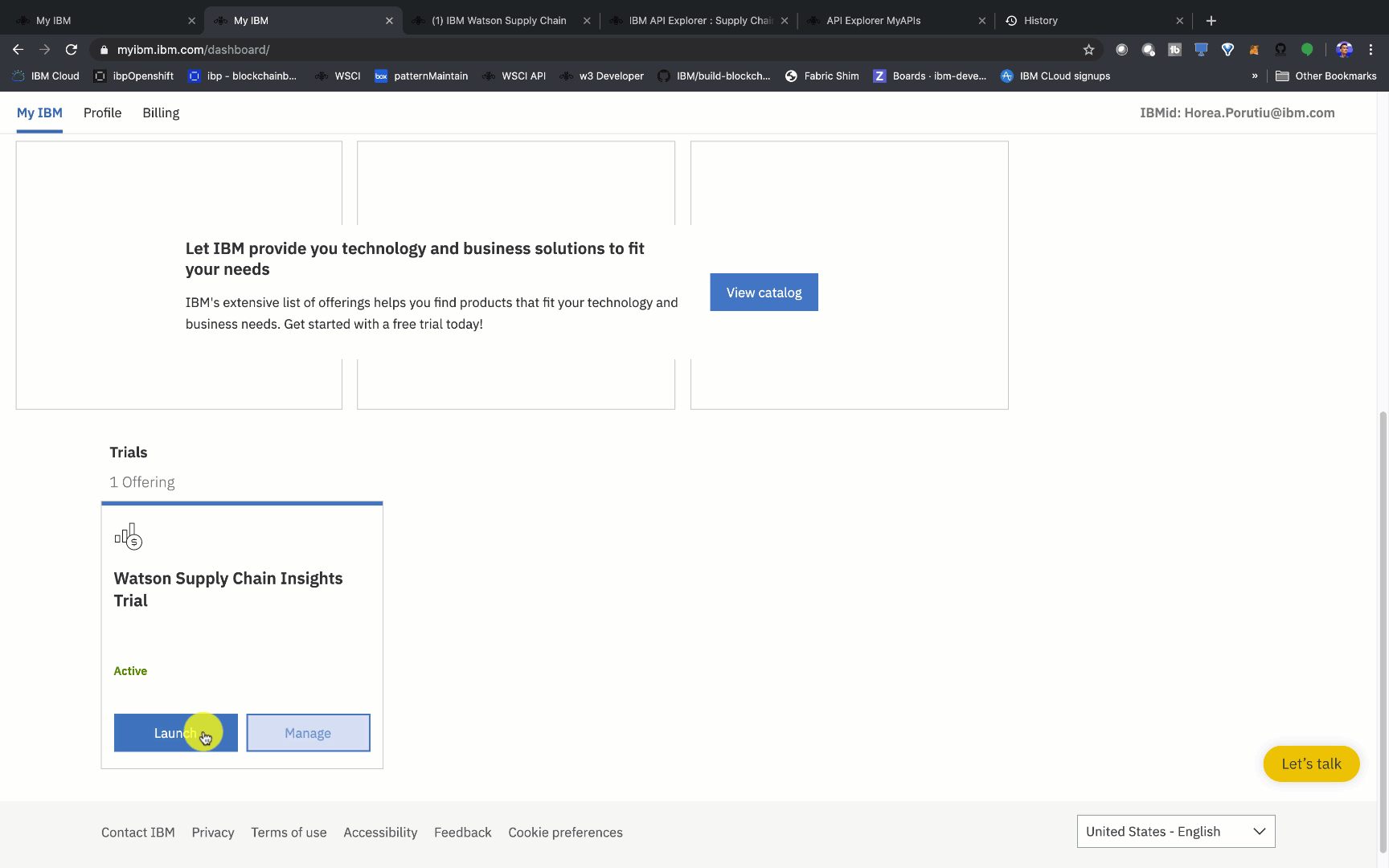Open Cookie preferences link
Screen dimensions: 1389x868
565,833
